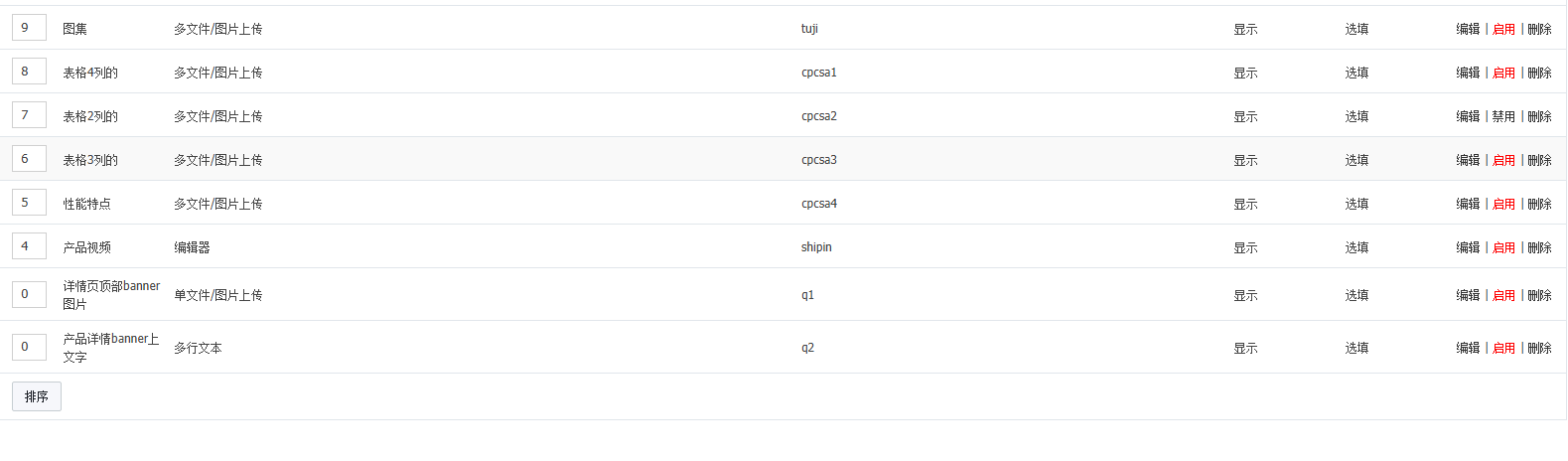Click the 排序 button
This screenshot has height=461, width=1568.
37,396
